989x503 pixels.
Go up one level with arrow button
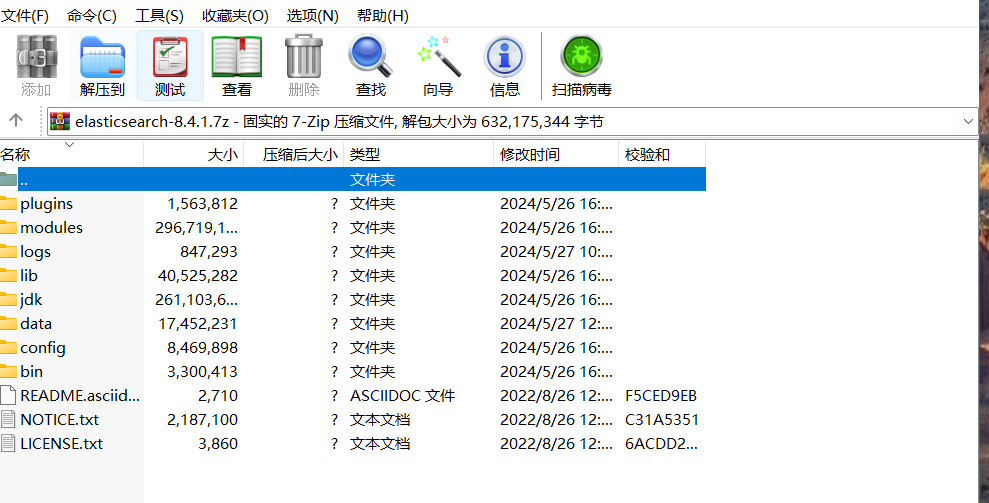16,120
